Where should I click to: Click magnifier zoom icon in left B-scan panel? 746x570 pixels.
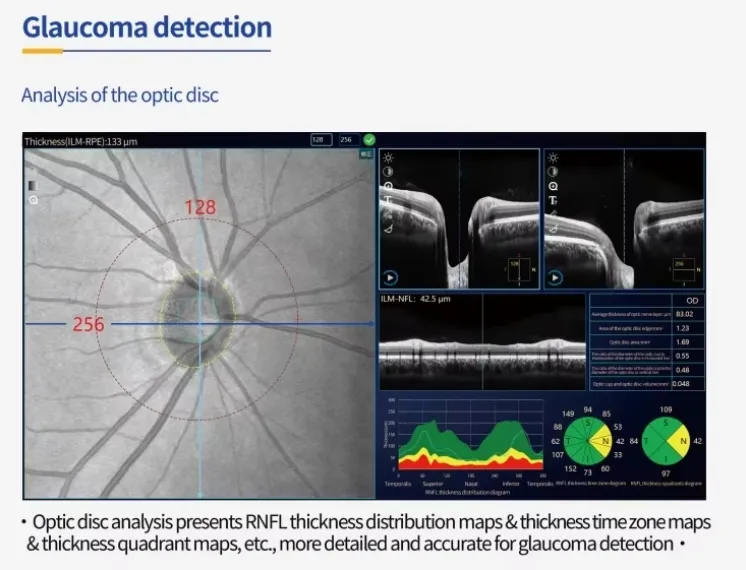(388, 186)
